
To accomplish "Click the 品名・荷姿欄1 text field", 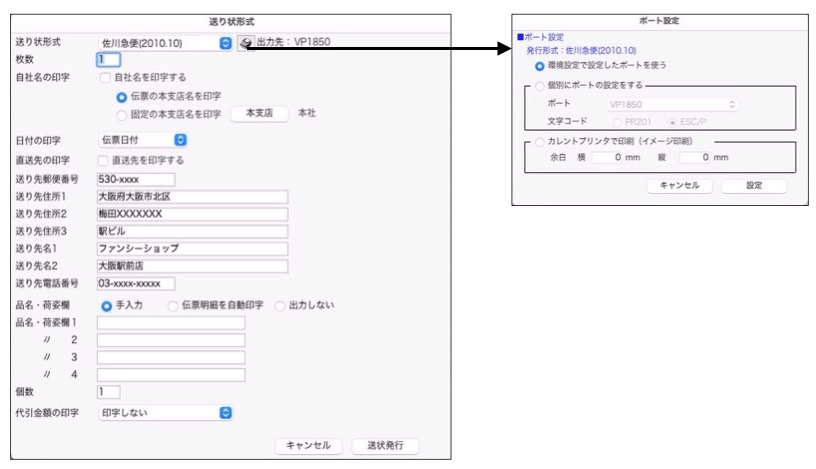I will click(x=171, y=323).
